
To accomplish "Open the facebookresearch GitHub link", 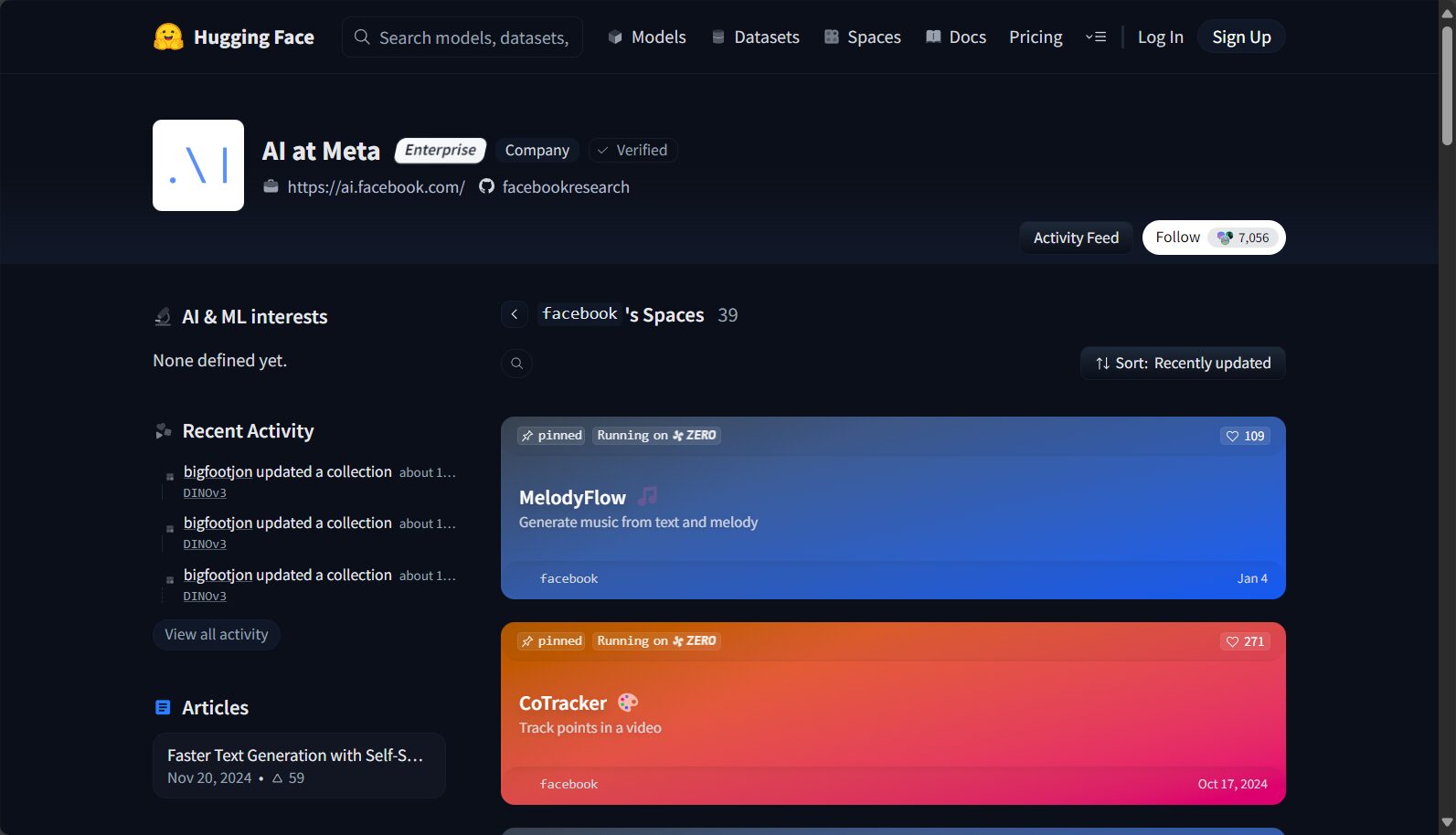I will pos(566,187).
